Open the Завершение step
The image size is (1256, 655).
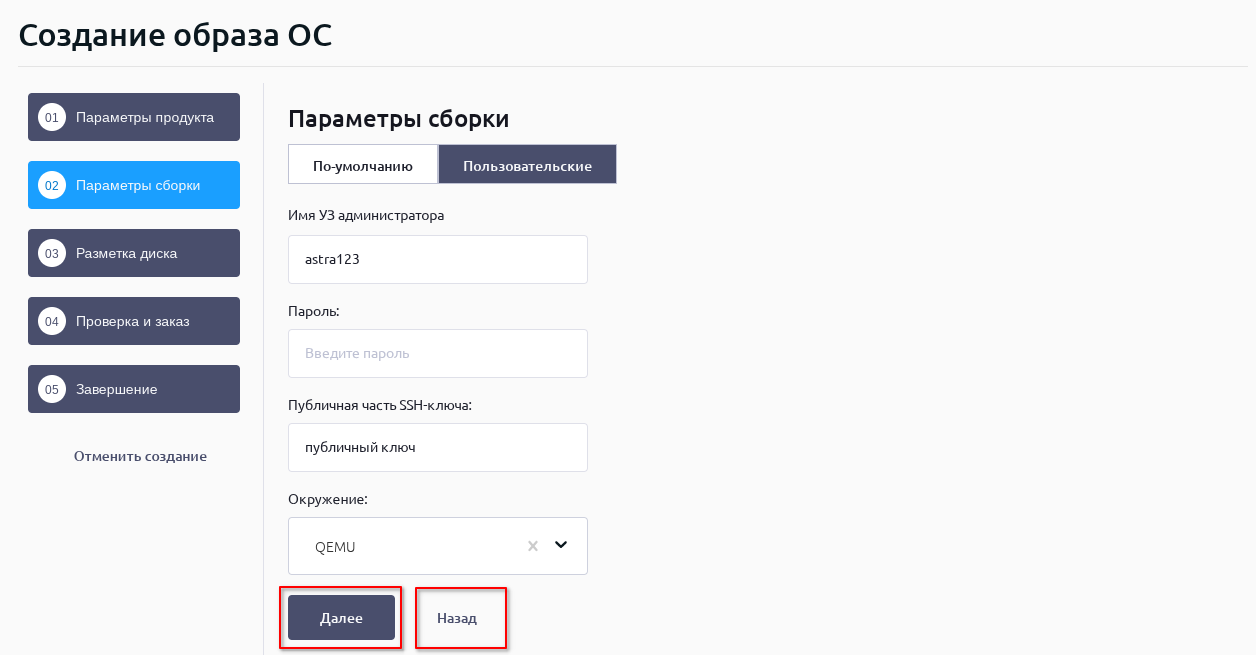click(117, 389)
